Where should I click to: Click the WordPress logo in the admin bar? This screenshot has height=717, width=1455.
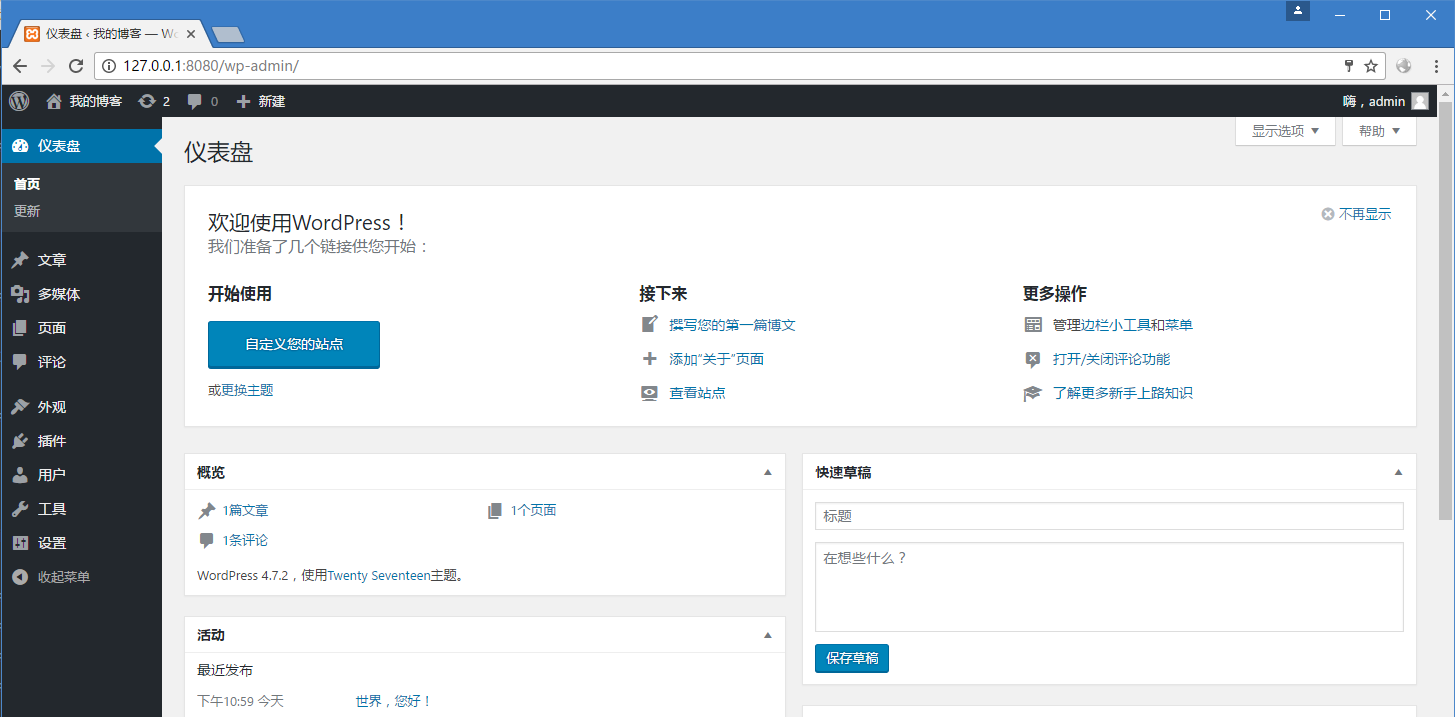(x=18, y=101)
